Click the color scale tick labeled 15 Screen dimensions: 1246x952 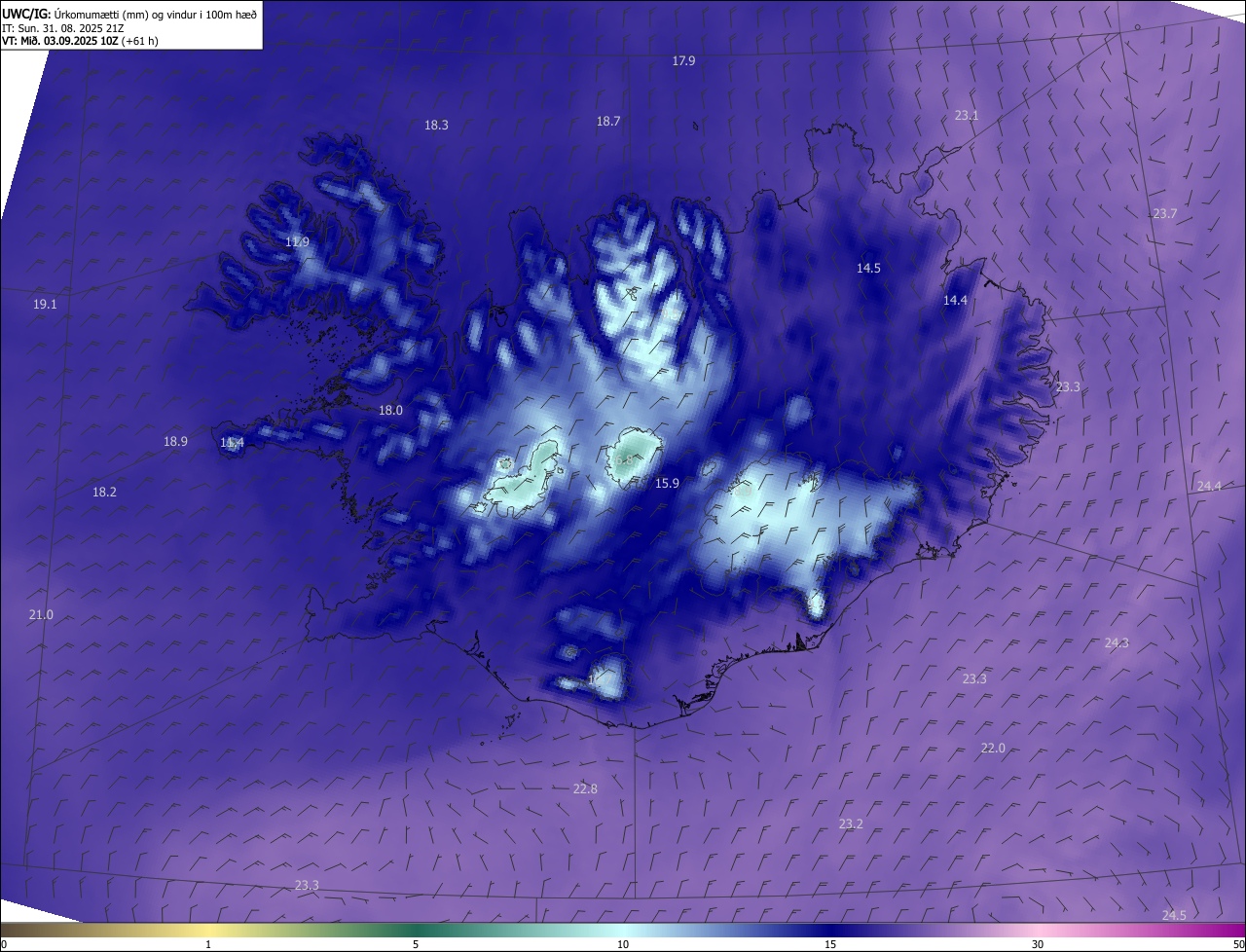pos(830,944)
